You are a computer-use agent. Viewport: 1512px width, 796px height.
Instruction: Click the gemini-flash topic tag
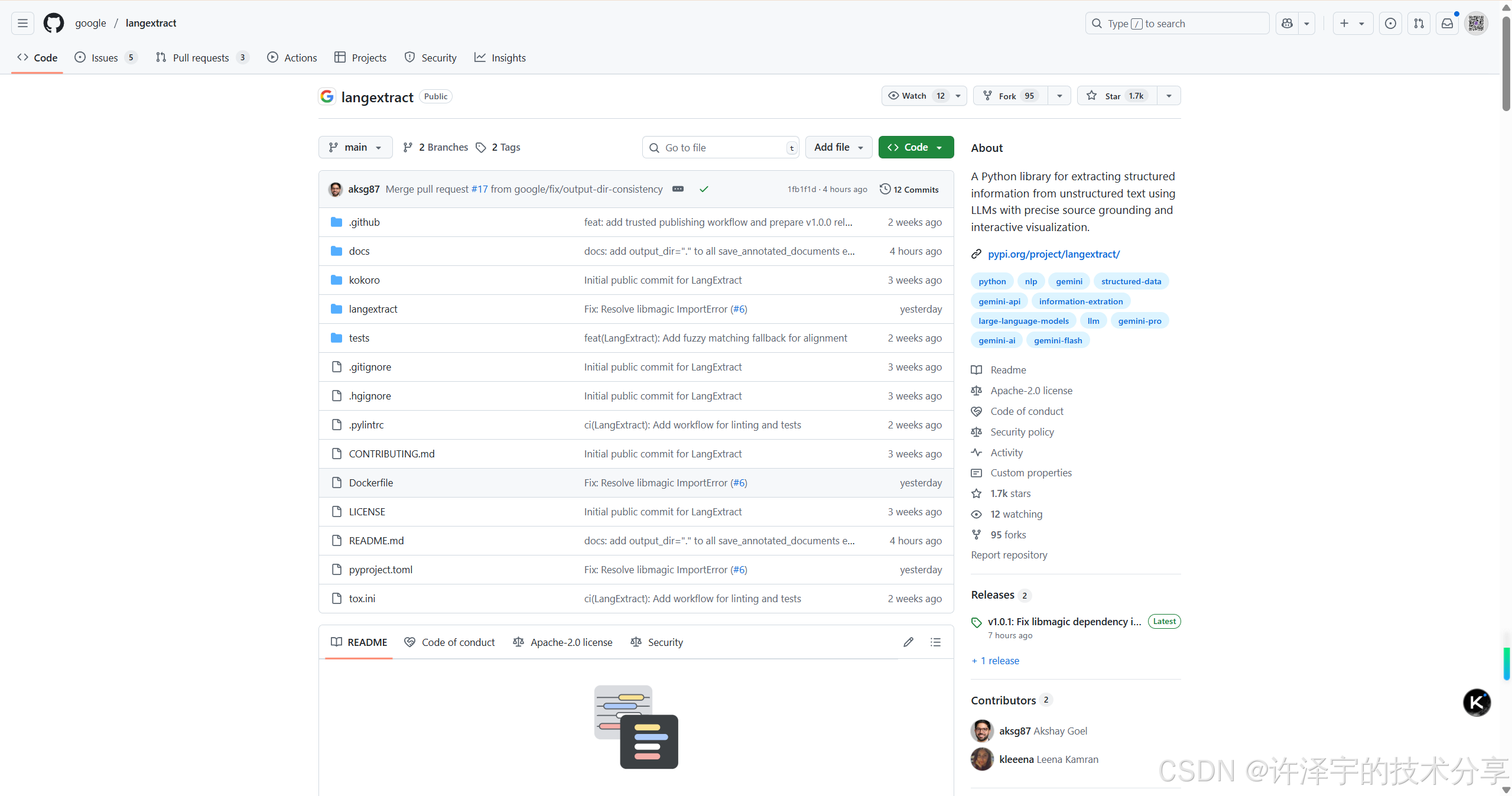pos(1058,340)
